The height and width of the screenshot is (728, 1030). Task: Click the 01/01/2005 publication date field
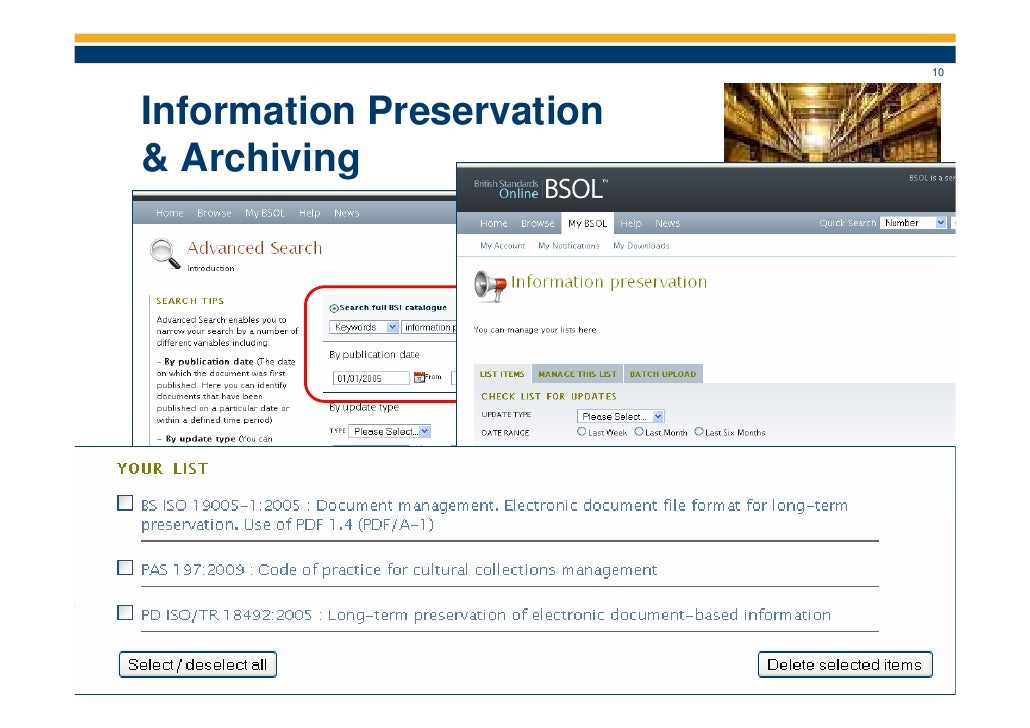point(371,378)
